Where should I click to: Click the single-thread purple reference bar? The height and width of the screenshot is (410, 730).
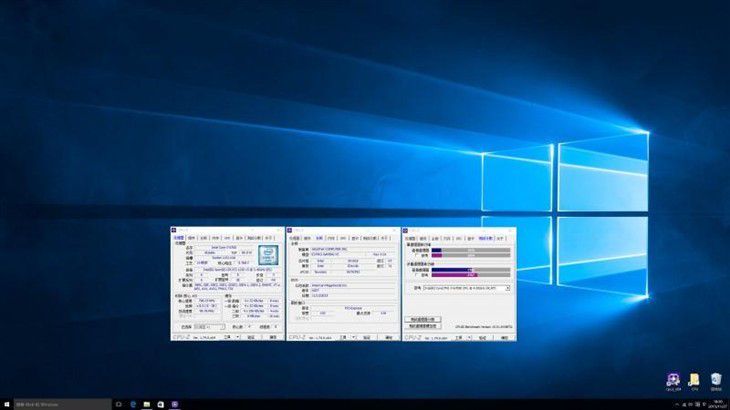pyautogui.click(x=437, y=255)
